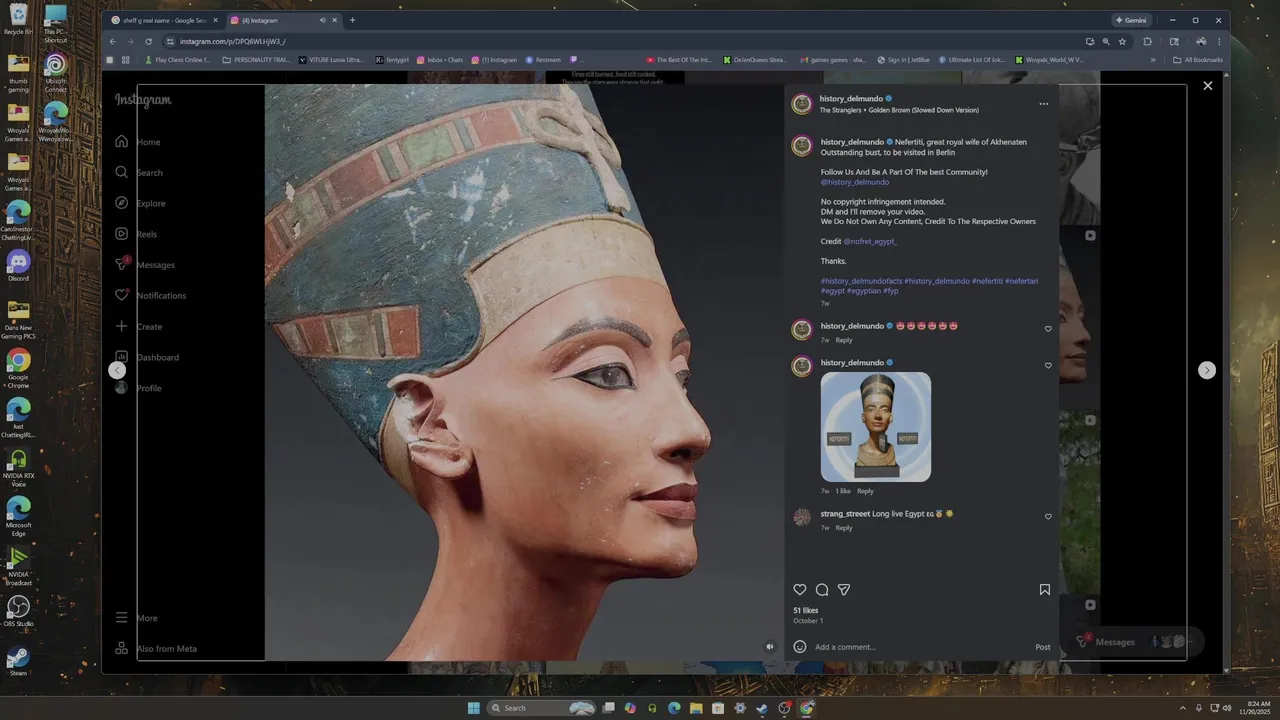Click Create in Instagram sidebar
This screenshot has height=720, width=1280.
pyautogui.click(x=138, y=327)
